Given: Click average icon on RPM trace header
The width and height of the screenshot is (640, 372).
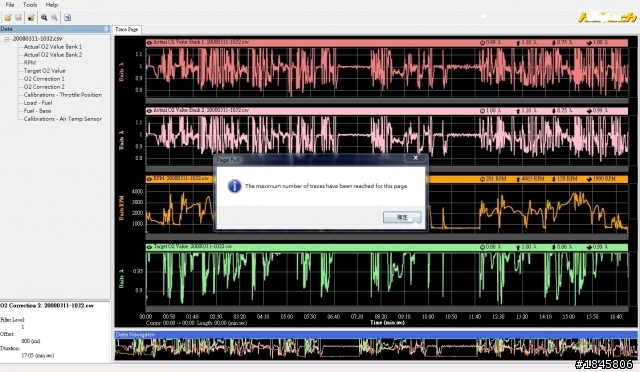Looking at the screenshot, I should point(589,179).
